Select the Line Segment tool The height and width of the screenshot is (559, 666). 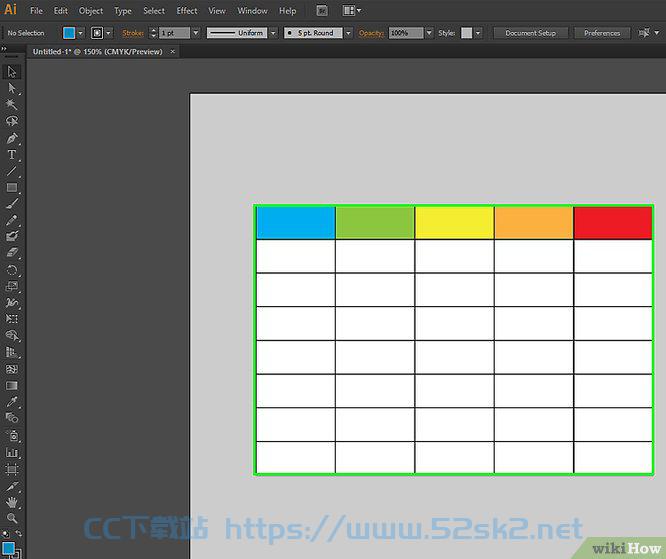click(x=11, y=171)
